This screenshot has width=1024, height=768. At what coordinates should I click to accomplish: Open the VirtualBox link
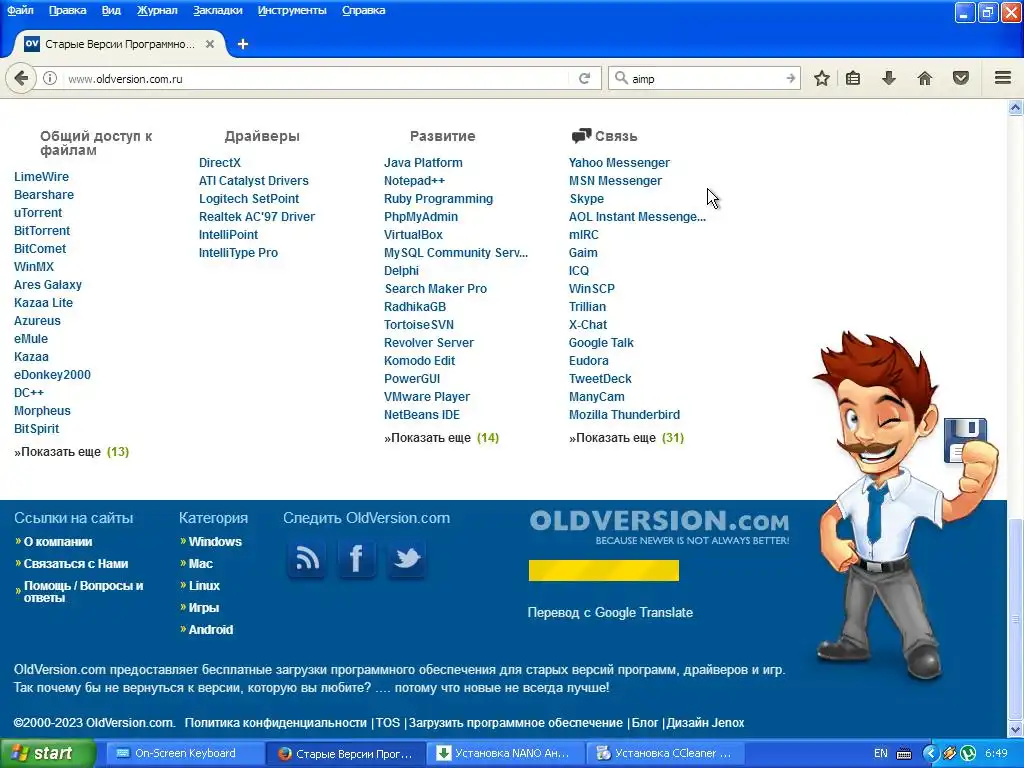413,234
